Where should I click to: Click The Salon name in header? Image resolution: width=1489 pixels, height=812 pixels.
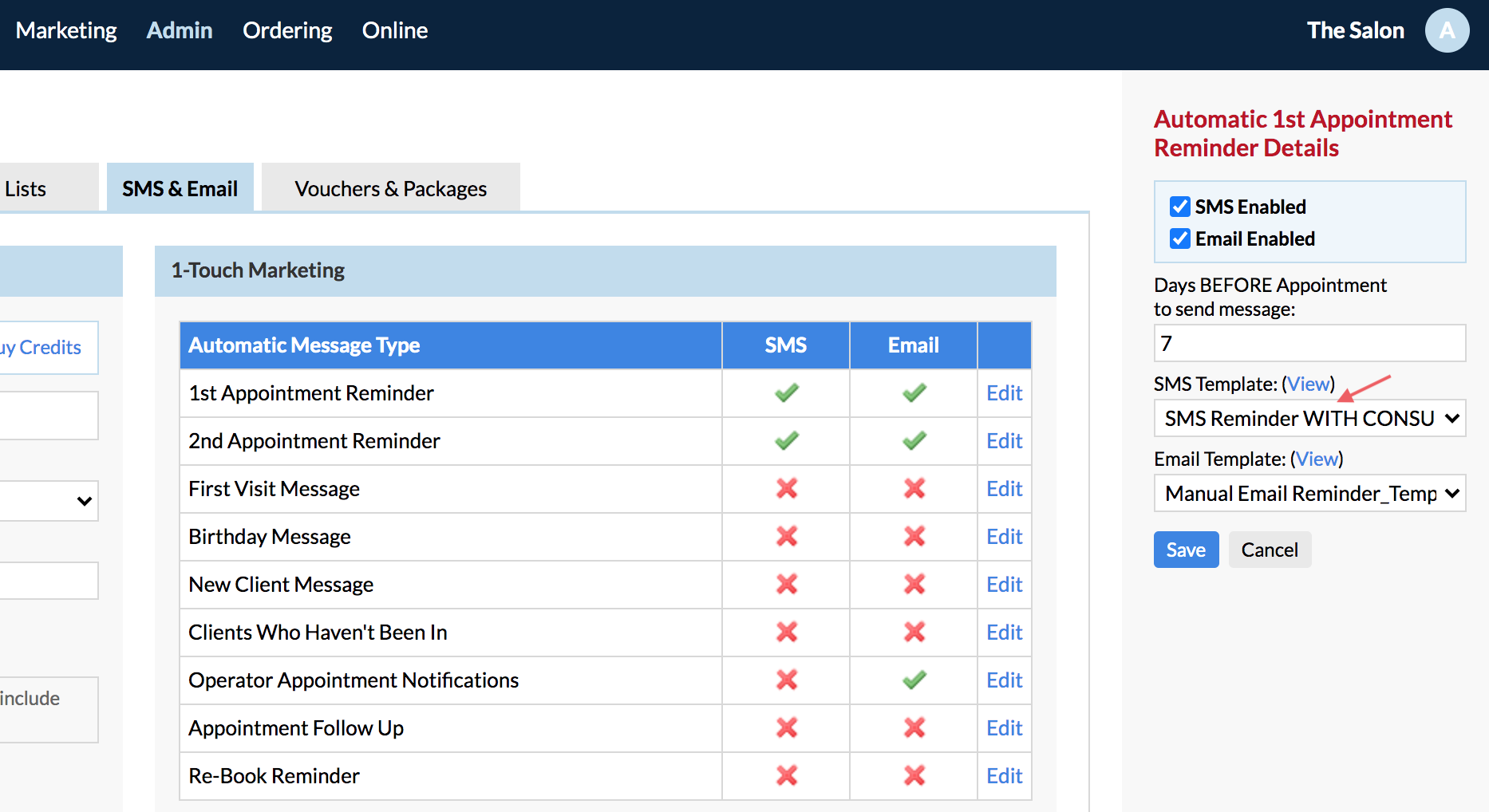tap(1355, 30)
